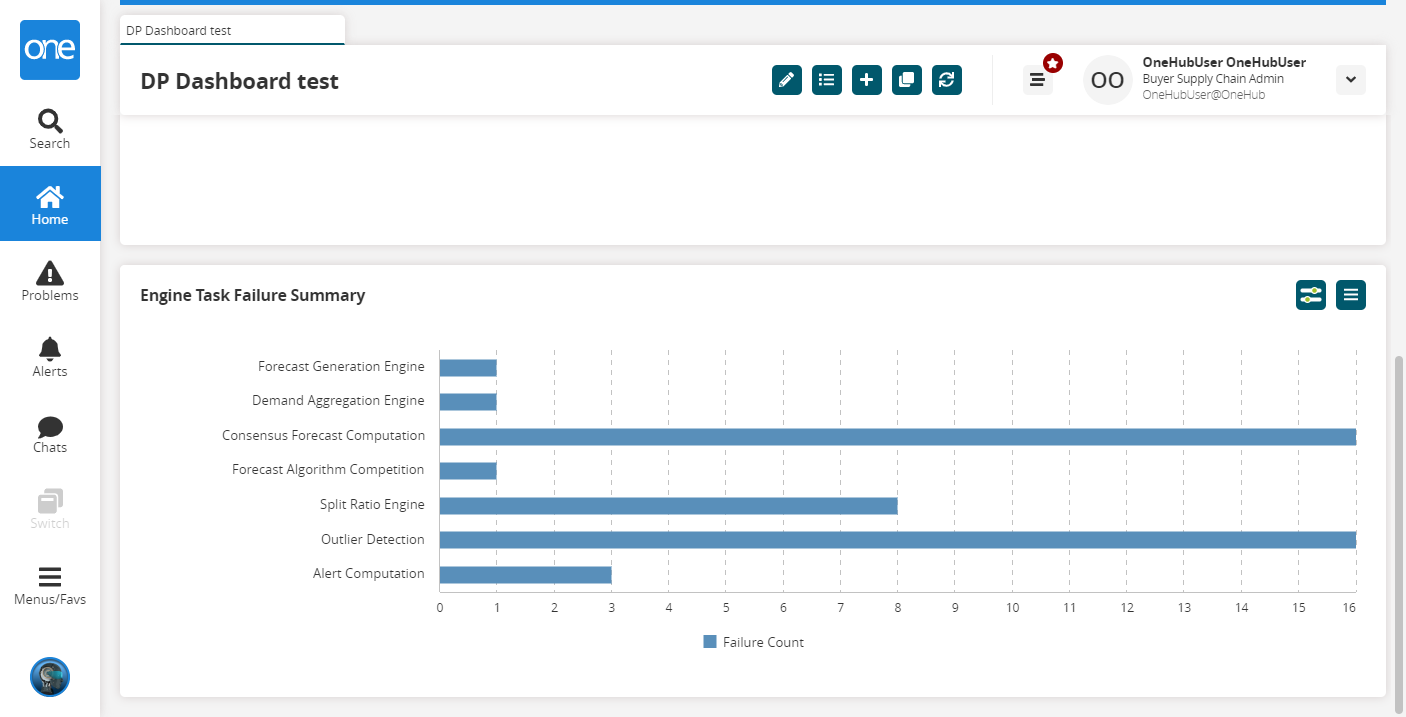Go to Home in sidebar
Image resolution: width=1406 pixels, height=717 pixels.
point(50,205)
